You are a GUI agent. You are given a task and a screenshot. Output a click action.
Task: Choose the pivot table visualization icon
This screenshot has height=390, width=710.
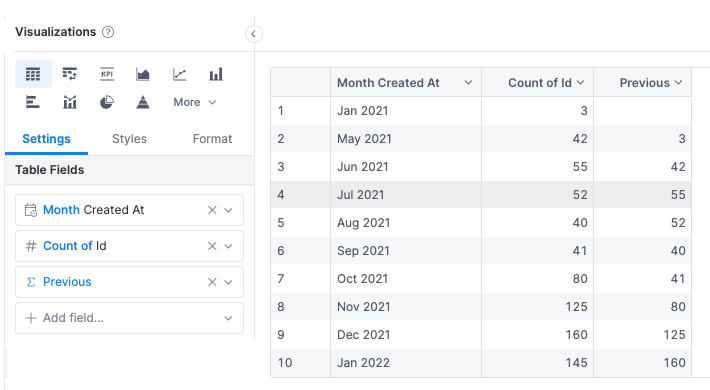pyautogui.click(x=70, y=74)
